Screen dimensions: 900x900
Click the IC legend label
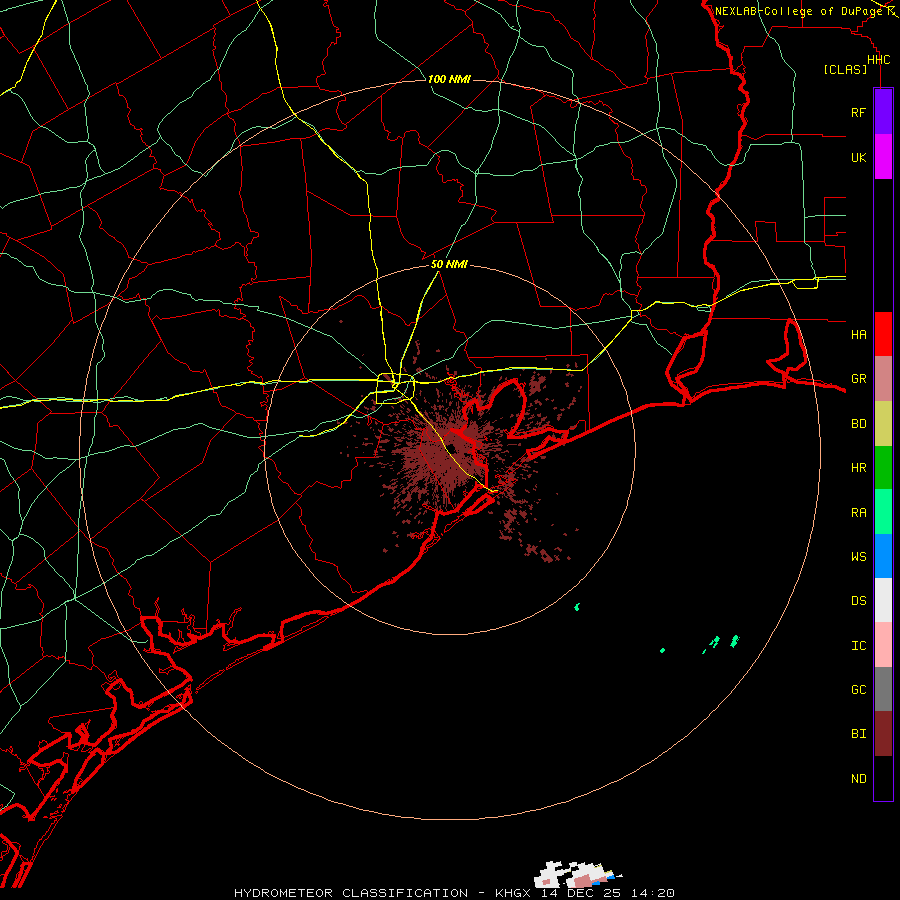pos(858,646)
